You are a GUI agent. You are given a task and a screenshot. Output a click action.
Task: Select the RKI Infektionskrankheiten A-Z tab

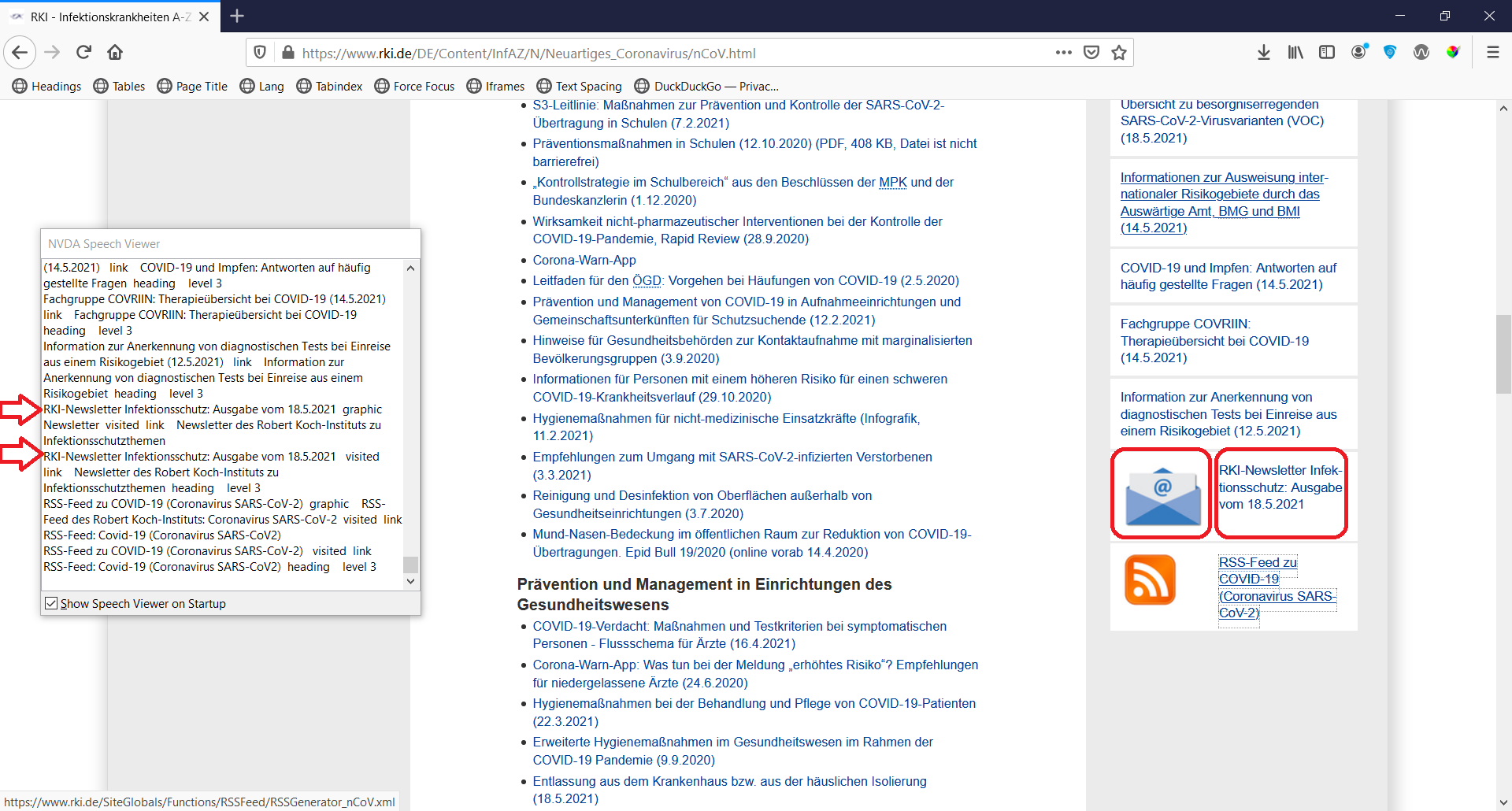pyautogui.click(x=110, y=17)
